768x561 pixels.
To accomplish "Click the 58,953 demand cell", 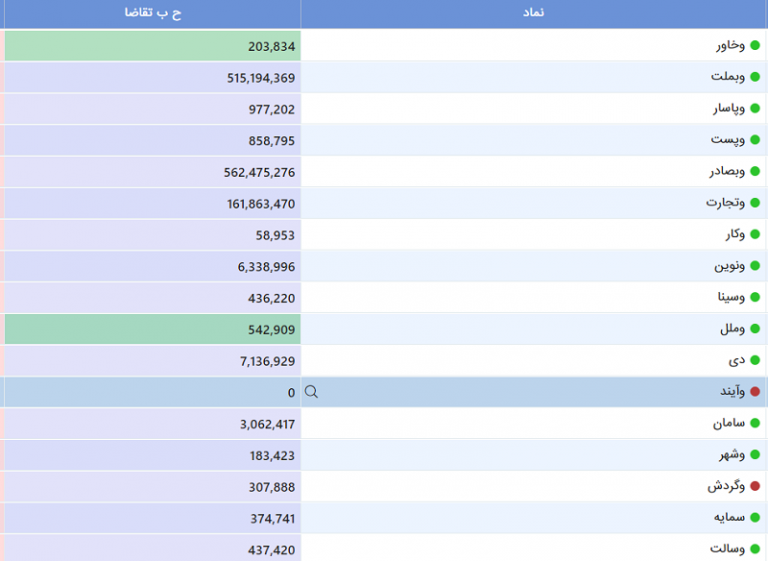I will 152,235.
